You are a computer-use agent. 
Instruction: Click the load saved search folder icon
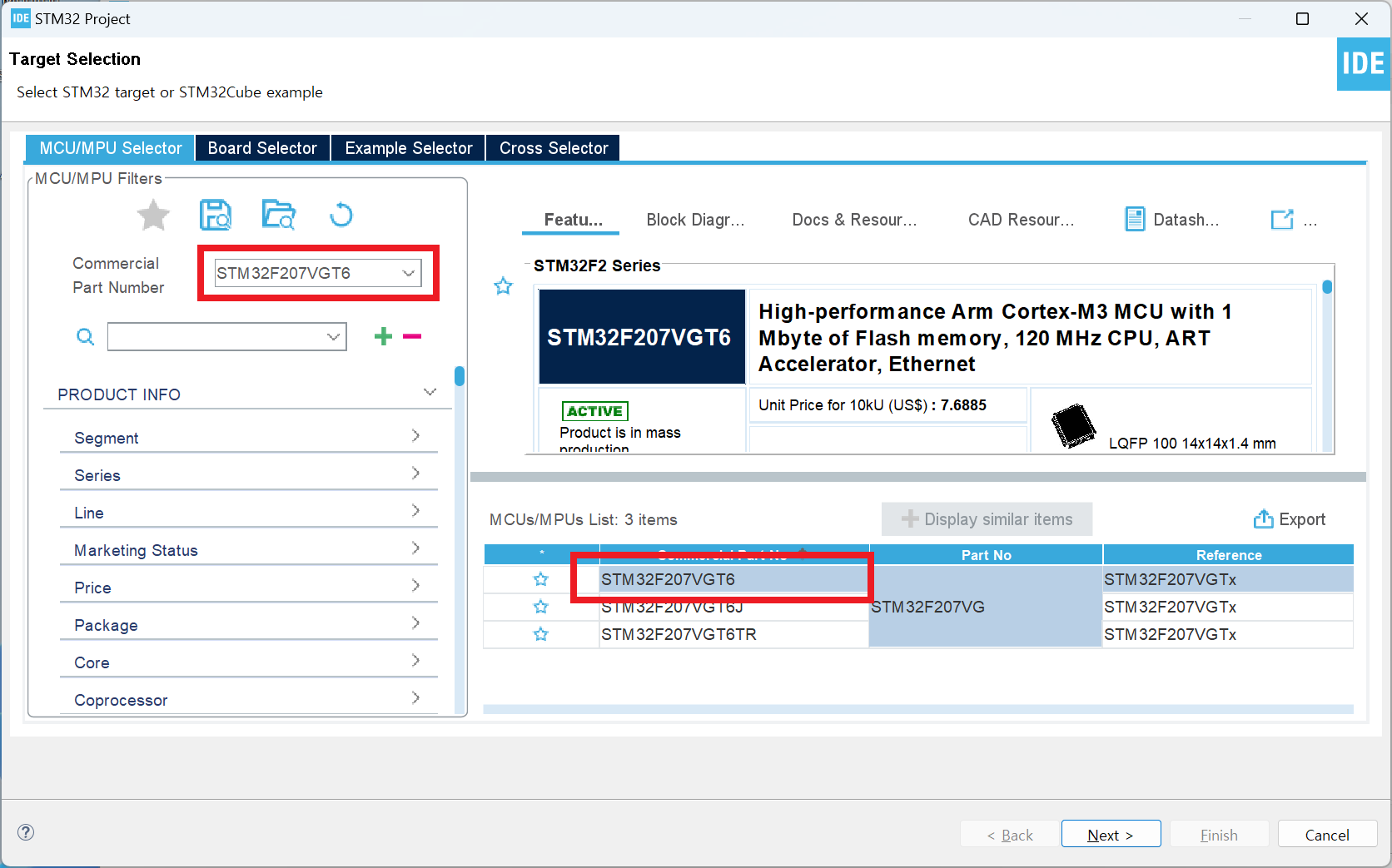click(x=278, y=215)
